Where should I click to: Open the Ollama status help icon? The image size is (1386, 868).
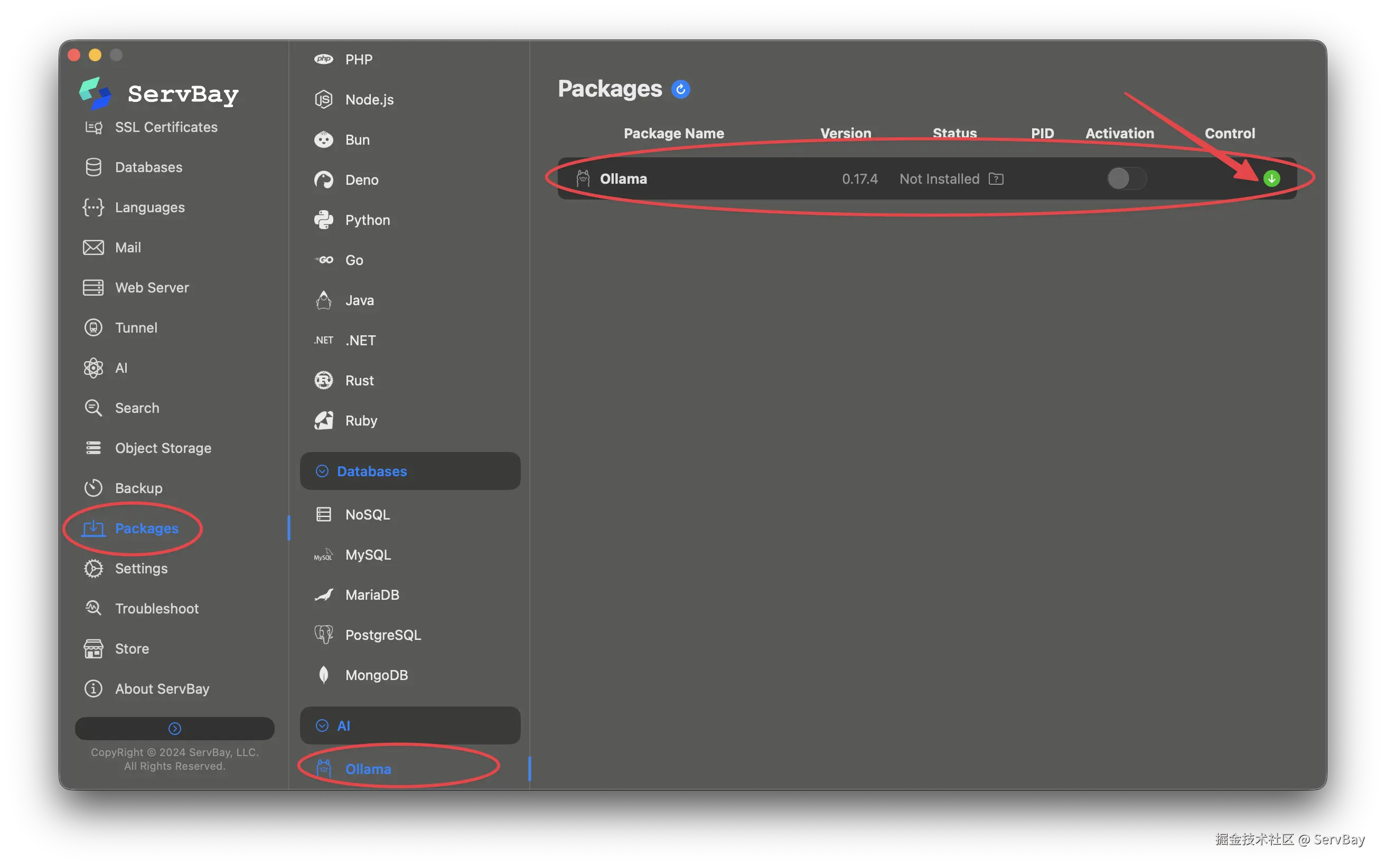tap(996, 179)
